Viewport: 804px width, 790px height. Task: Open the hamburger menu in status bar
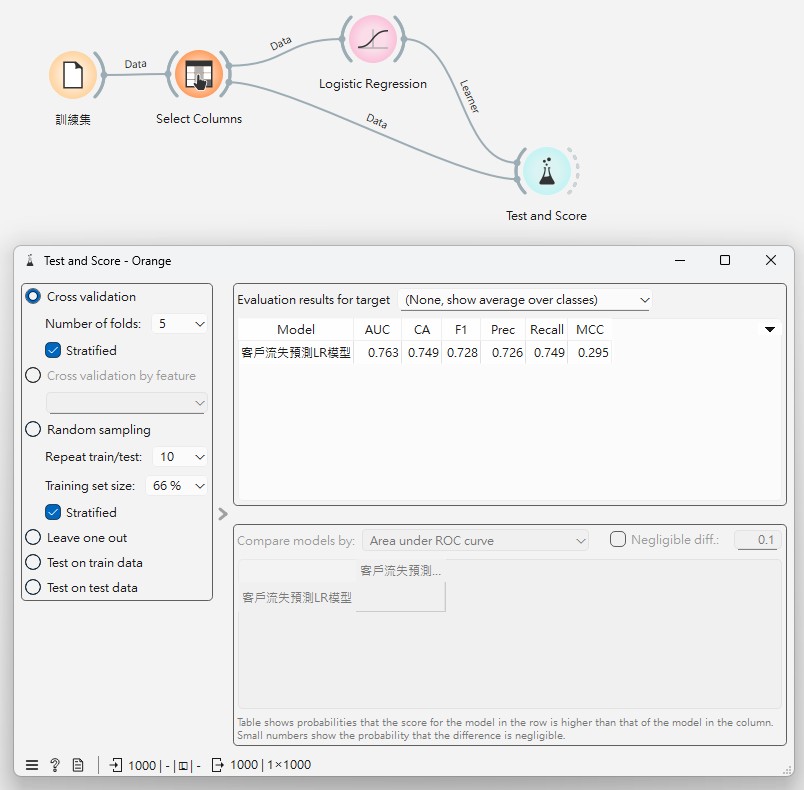coord(32,765)
